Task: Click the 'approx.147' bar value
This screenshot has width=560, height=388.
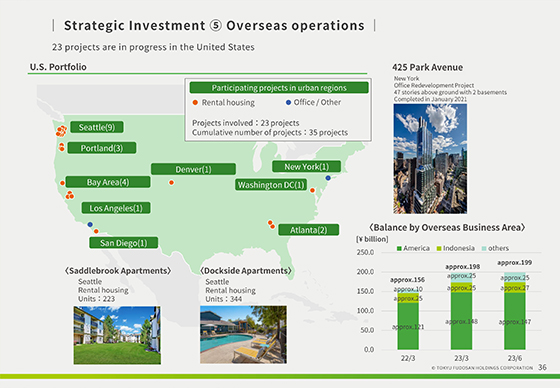Action: (515, 322)
